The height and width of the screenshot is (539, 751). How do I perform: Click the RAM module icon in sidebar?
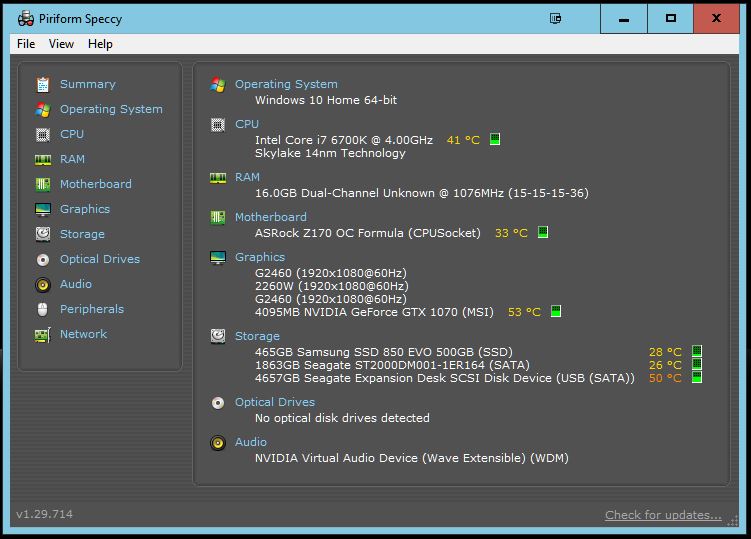pyautogui.click(x=43, y=160)
